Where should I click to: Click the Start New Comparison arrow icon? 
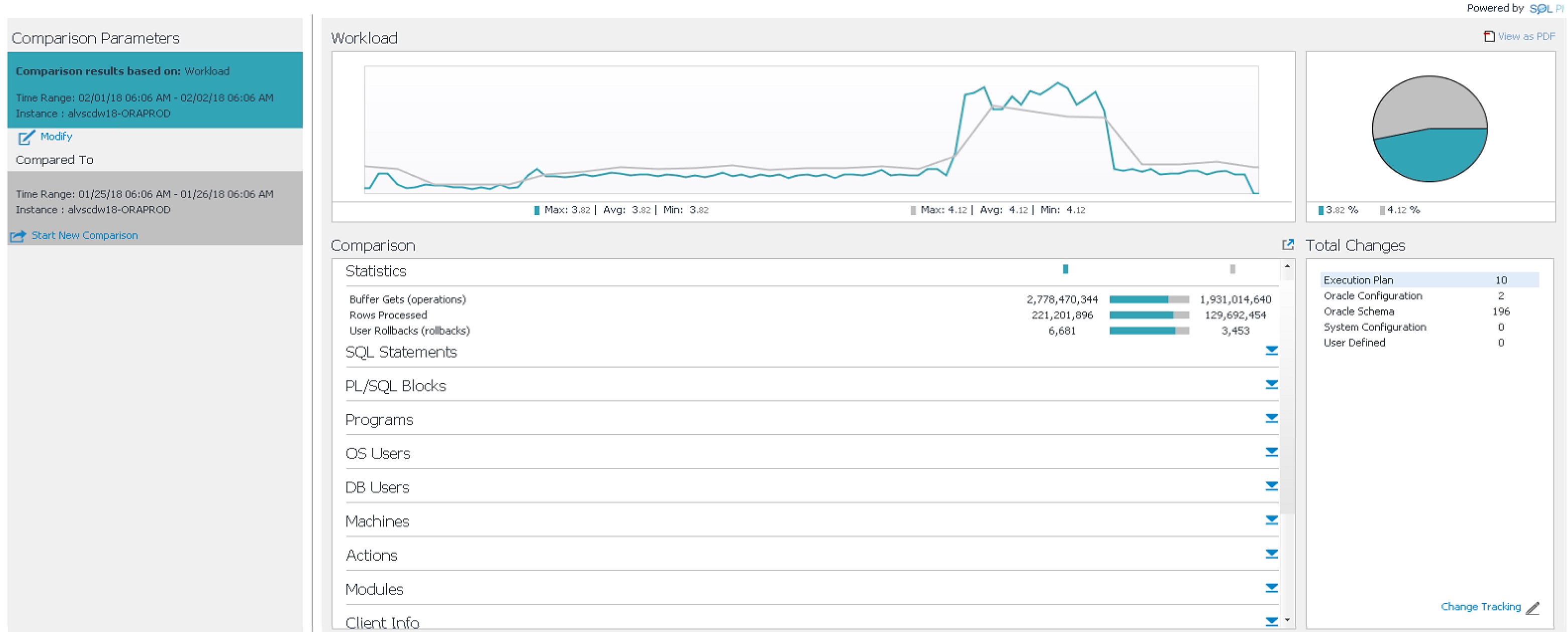click(18, 236)
